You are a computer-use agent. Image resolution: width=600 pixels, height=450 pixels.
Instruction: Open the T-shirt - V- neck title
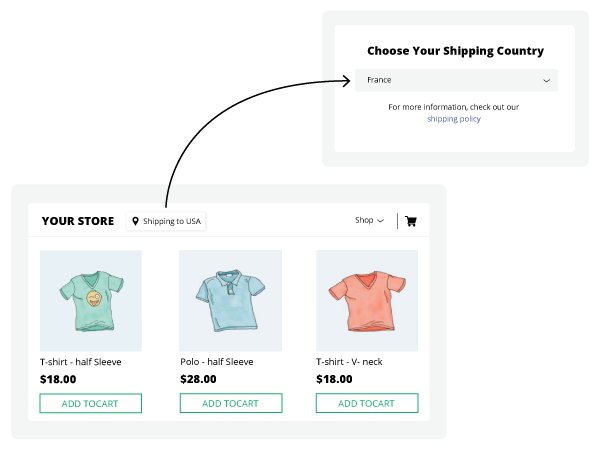[x=349, y=362]
